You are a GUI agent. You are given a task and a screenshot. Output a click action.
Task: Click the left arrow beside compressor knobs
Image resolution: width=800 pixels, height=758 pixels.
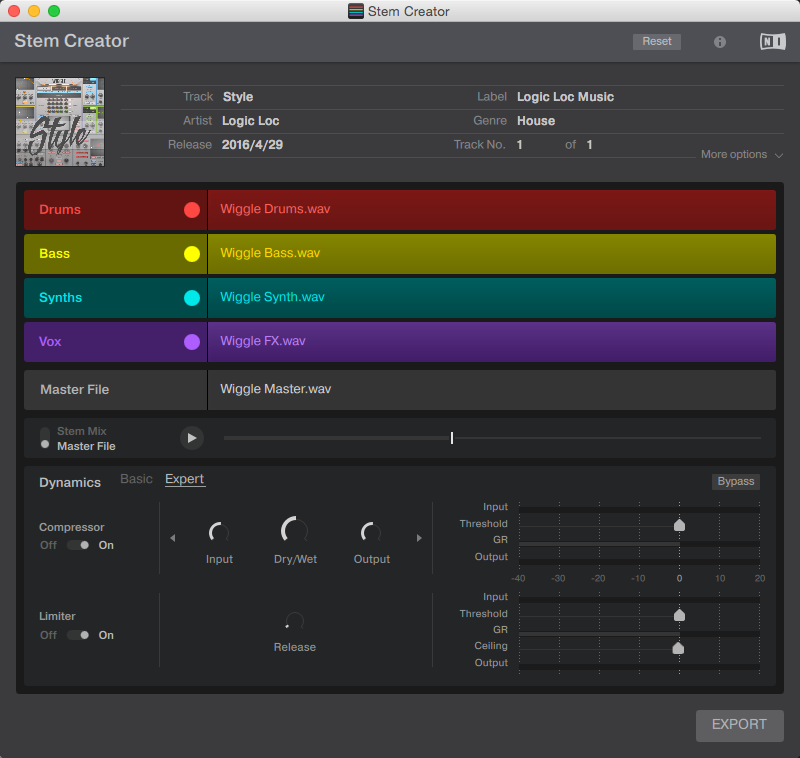[173, 538]
